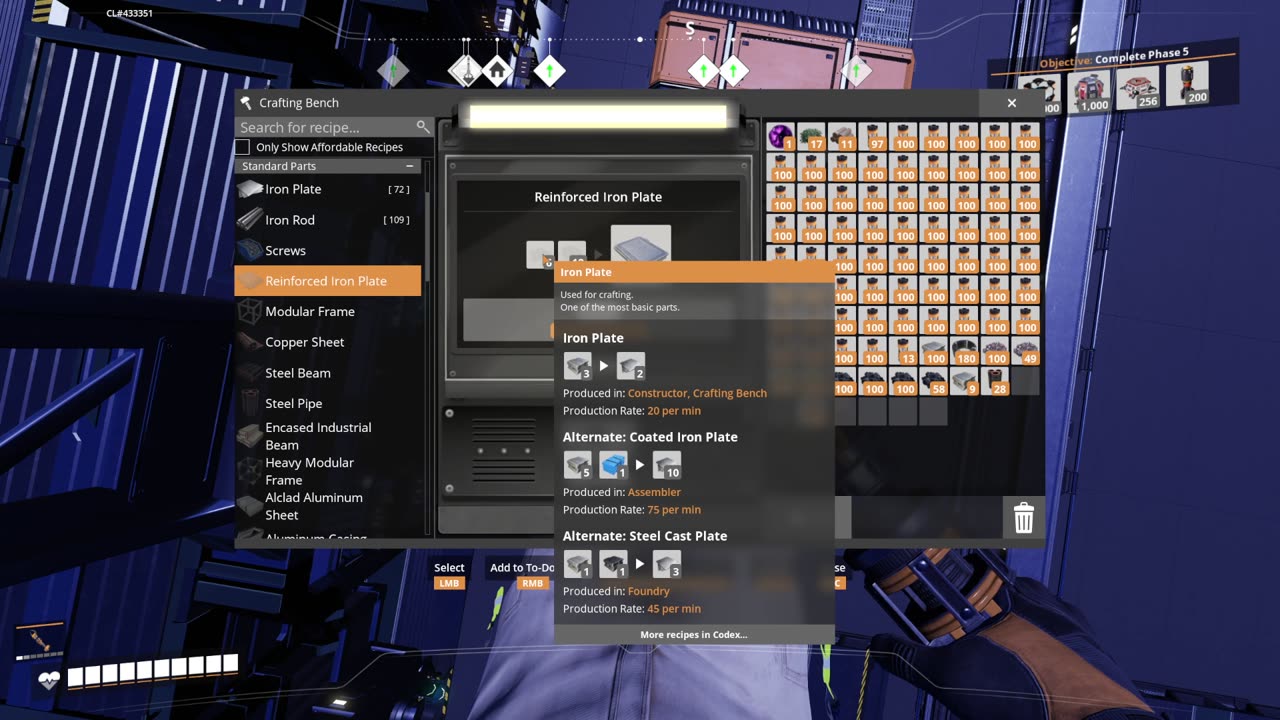Click the purple orb inventory item
This screenshot has width=1280, height=720.
tap(781, 137)
